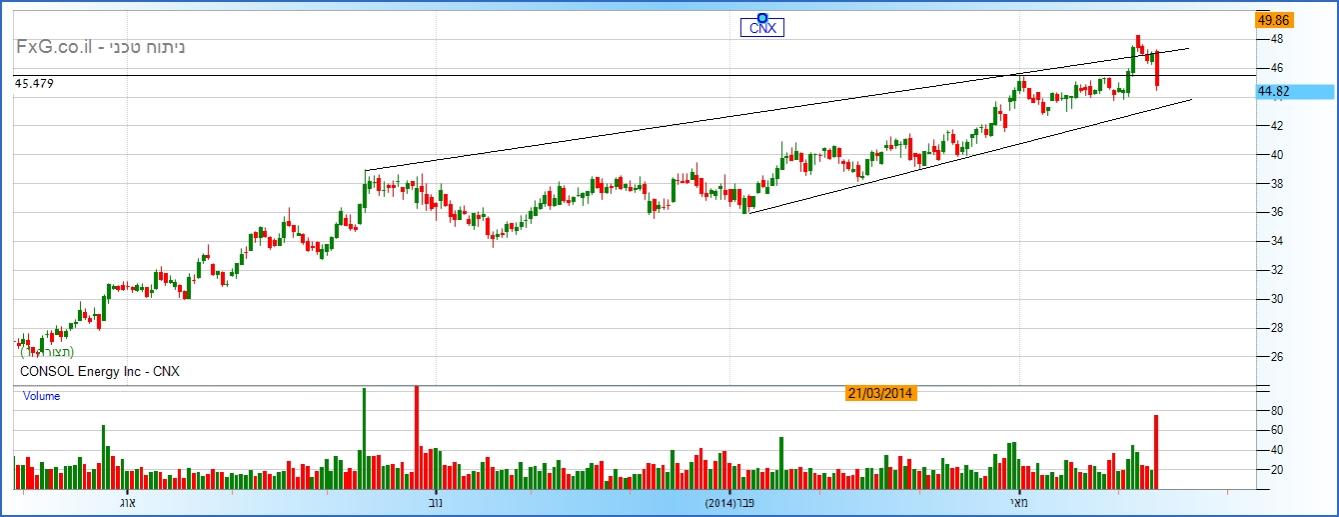1339x517 pixels.
Task: Click the tall green volume bar before נוב
Action: 363,438
